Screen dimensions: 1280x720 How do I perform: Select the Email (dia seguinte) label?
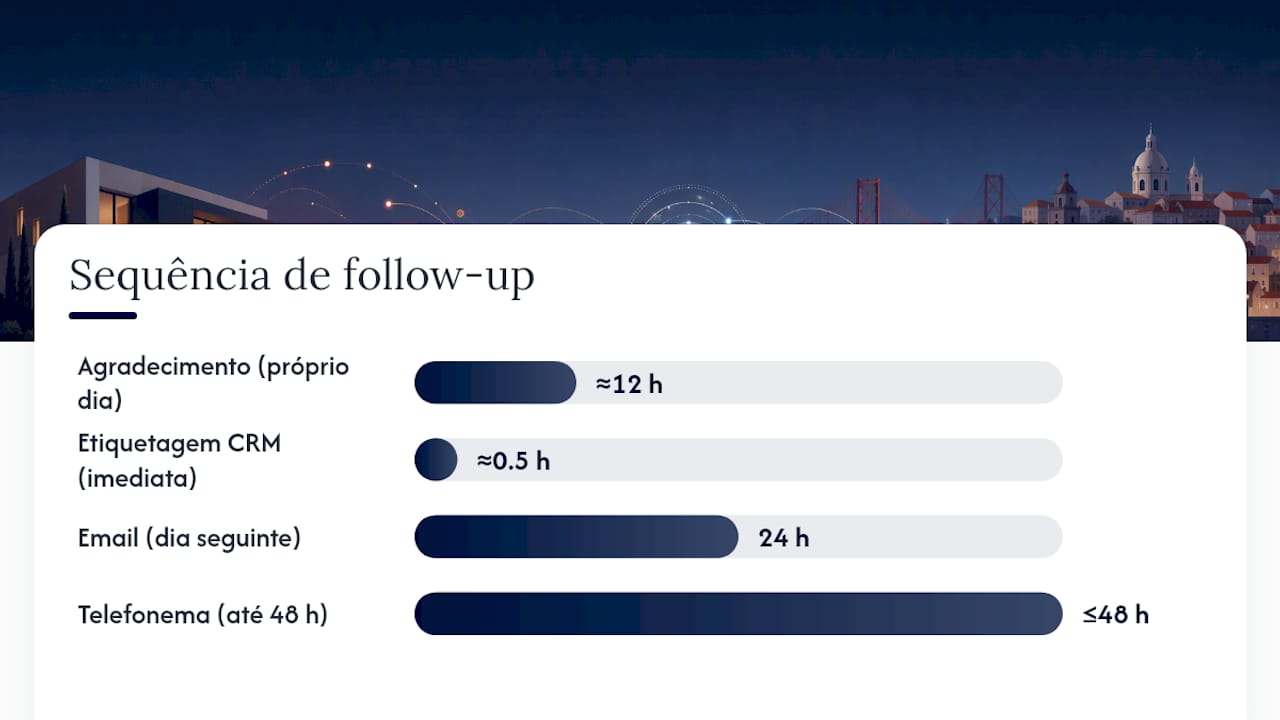189,538
